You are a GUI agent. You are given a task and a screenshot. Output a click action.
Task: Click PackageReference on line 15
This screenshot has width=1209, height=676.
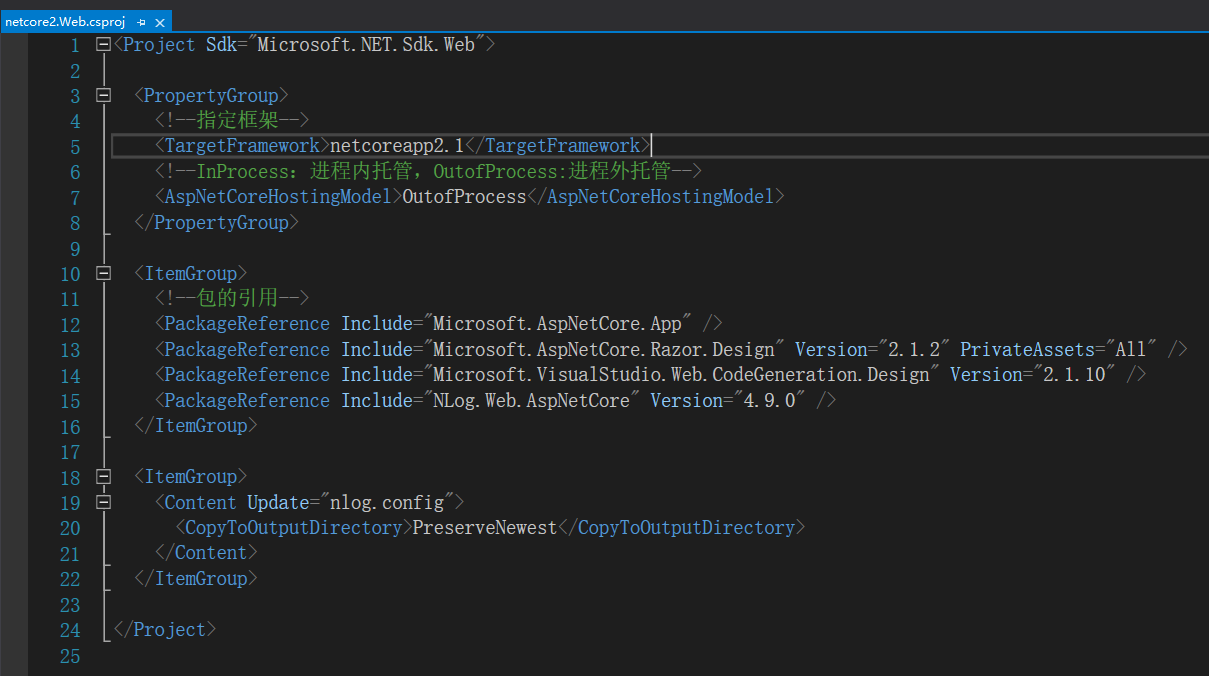(247, 401)
